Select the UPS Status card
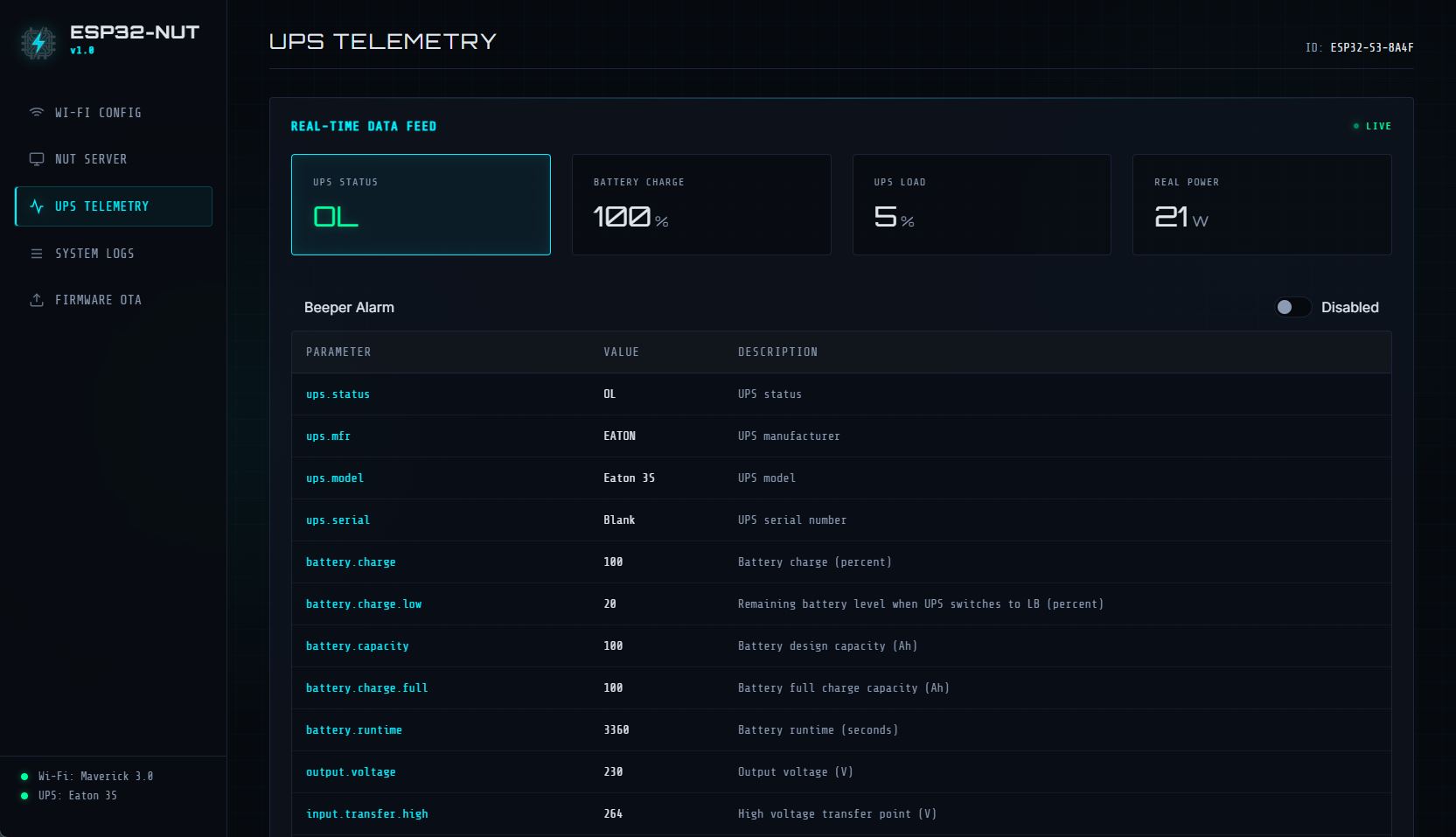The width and height of the screenshot is (1456, 837). (421, 205)
